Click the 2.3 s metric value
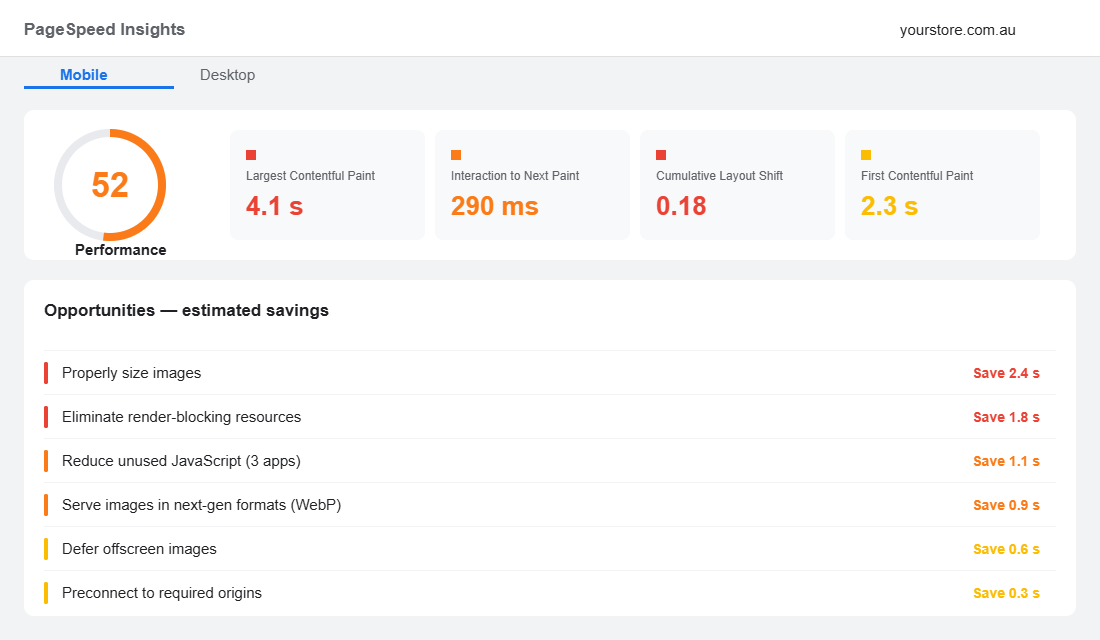This screenshot has height=640, width=1100. (x=890, y=206)
